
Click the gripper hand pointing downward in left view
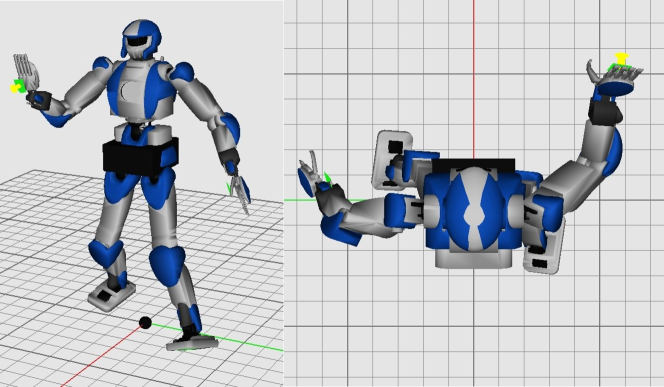[x=238, y=188]
